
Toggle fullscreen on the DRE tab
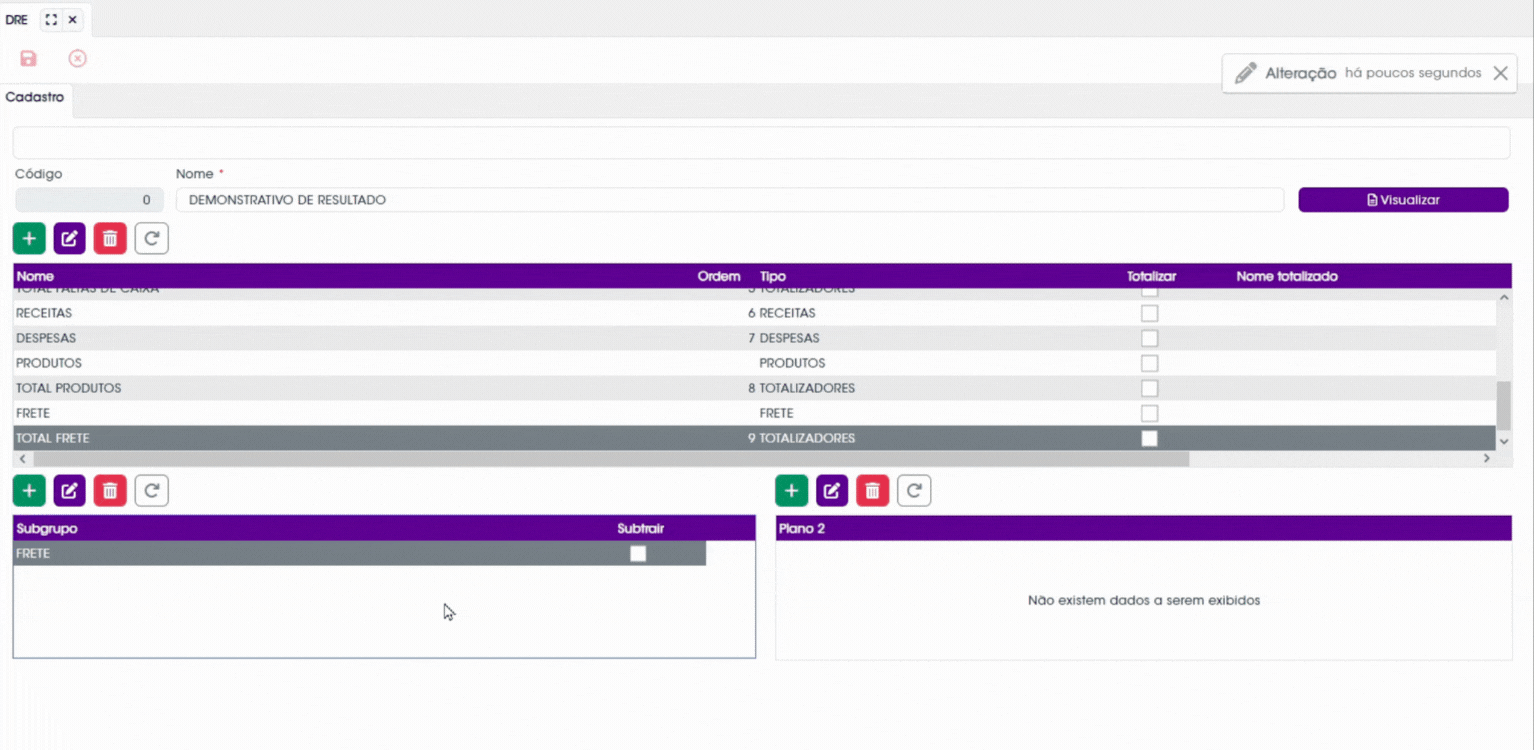[51, 19]
